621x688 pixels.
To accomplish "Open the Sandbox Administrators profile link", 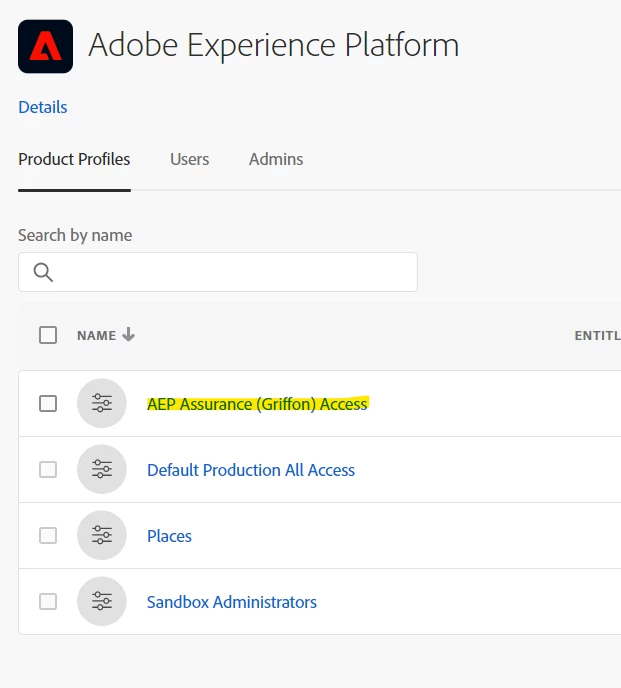I will pyautogui.click(x=232, y=602).
